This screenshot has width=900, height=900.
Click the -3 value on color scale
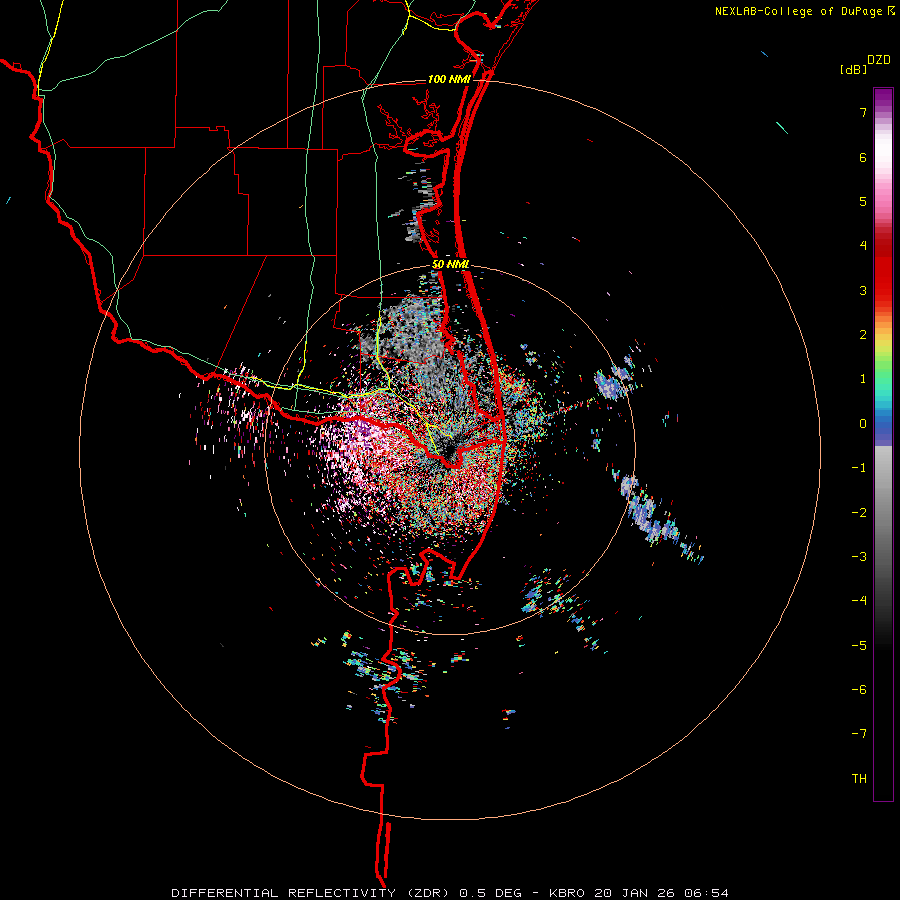click(859, 557)
